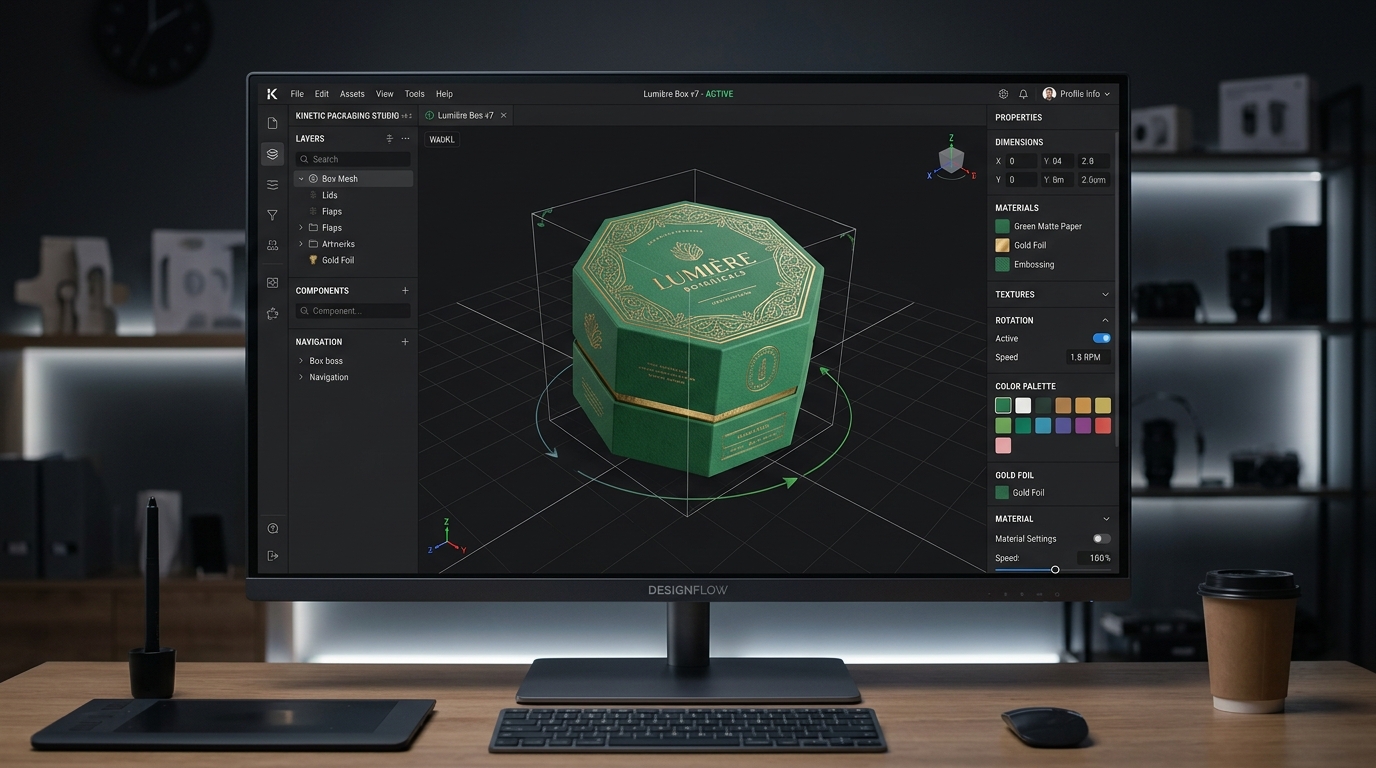
Task: Select the Embossing material
Action: pyautogui.click(x=1025, y=265)
